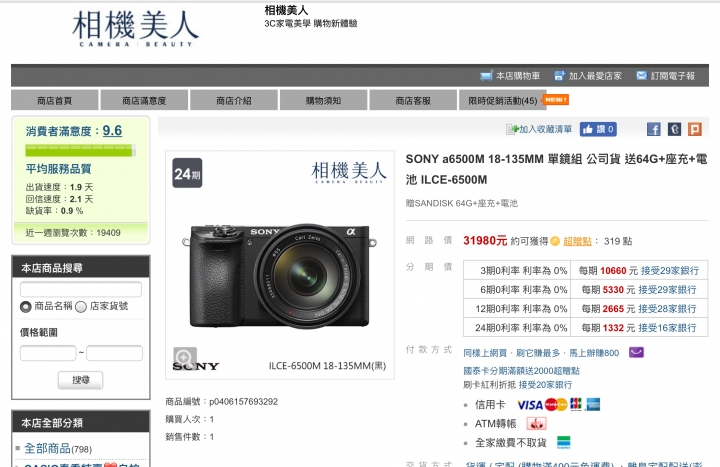Open 限時促銷活動(45) tab
Viewport: 720px width, 467px height.
tap(502, 101)
